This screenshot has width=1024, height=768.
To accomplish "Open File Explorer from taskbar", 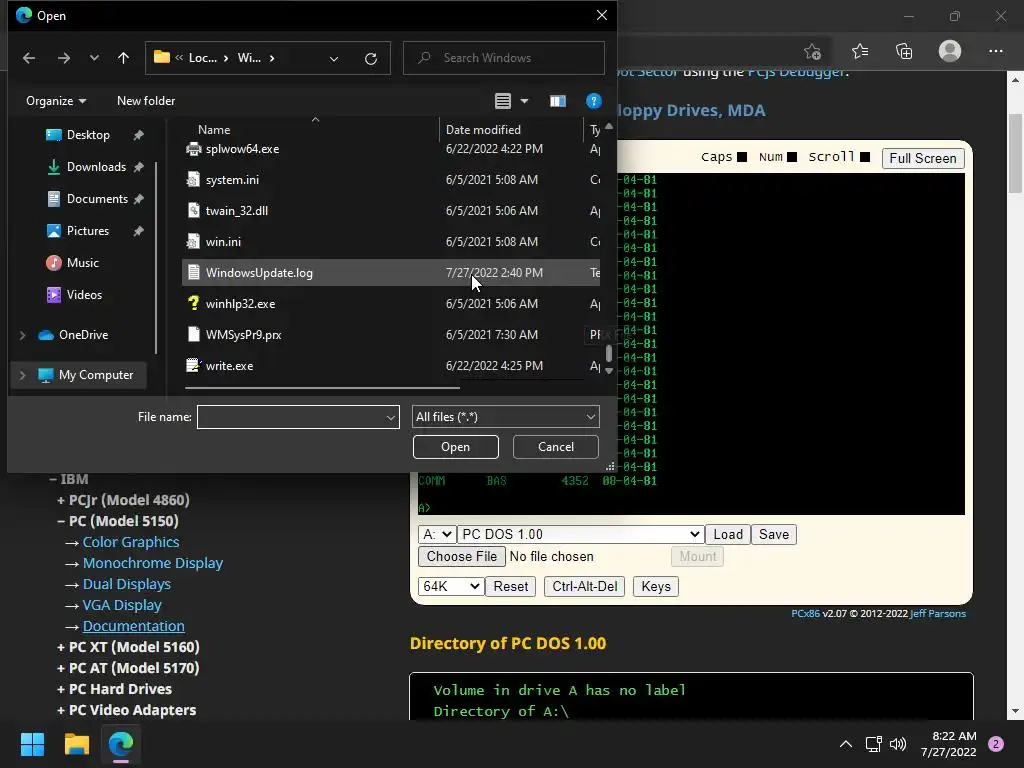I will coord(76,744).
